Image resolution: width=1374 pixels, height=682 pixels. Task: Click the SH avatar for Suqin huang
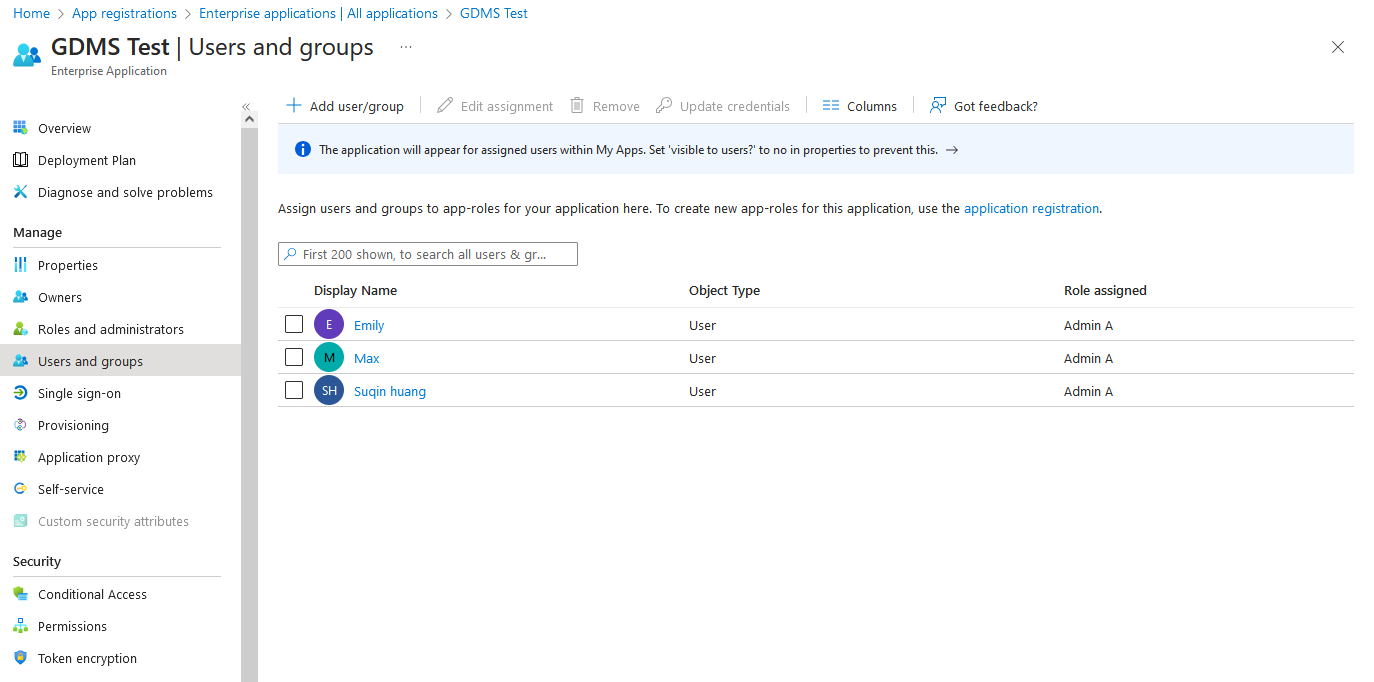pos(329,391)
